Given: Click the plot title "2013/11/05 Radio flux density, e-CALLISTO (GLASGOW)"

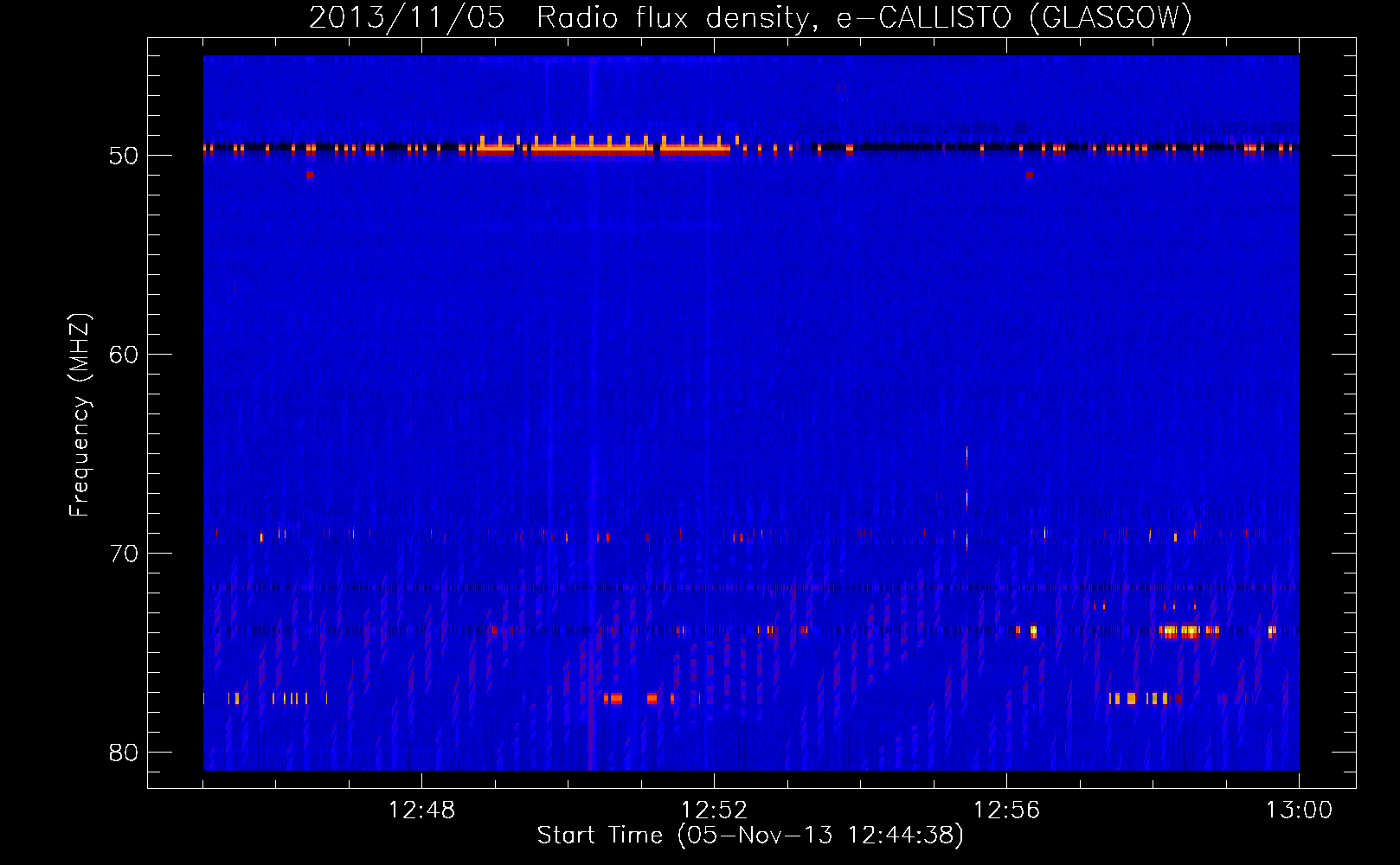Looking at the screenshot, I should tap(750, 17).
